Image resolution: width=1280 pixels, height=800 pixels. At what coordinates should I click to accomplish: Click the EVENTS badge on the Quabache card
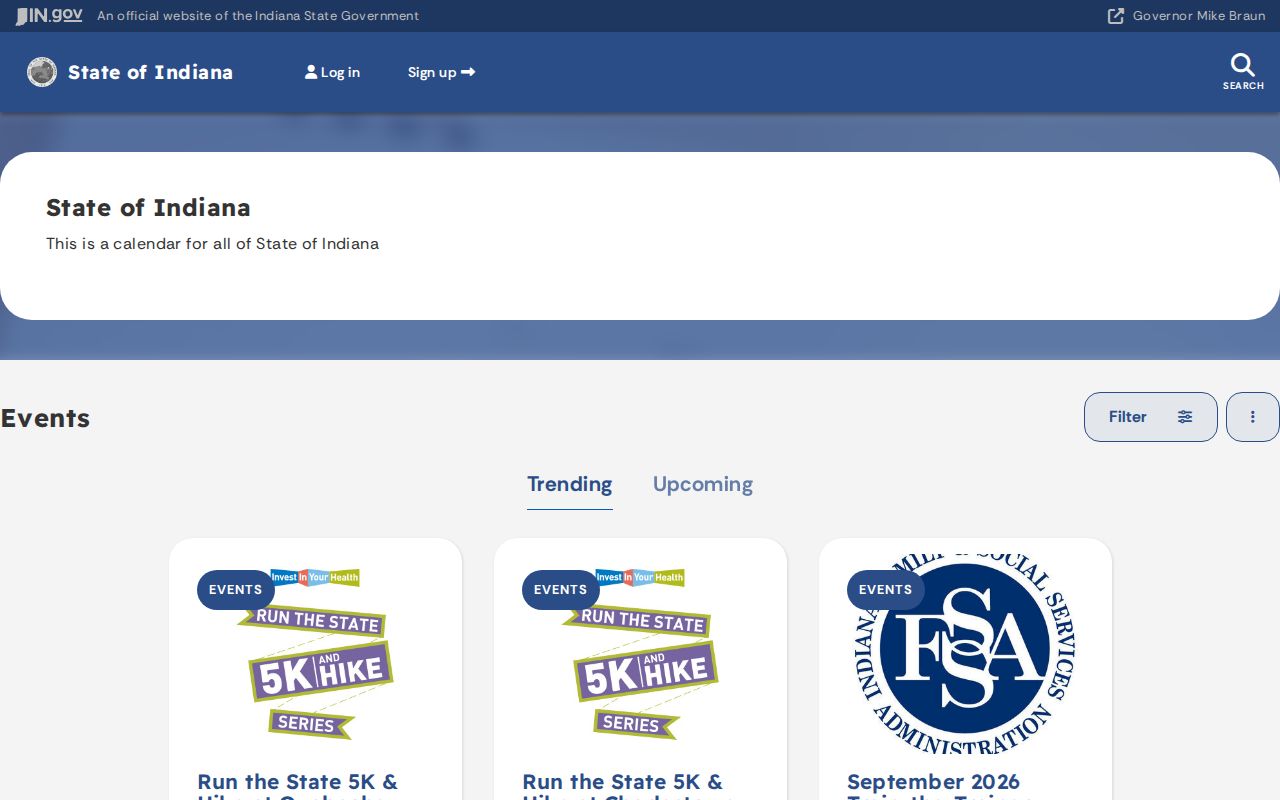coord(235,590)
